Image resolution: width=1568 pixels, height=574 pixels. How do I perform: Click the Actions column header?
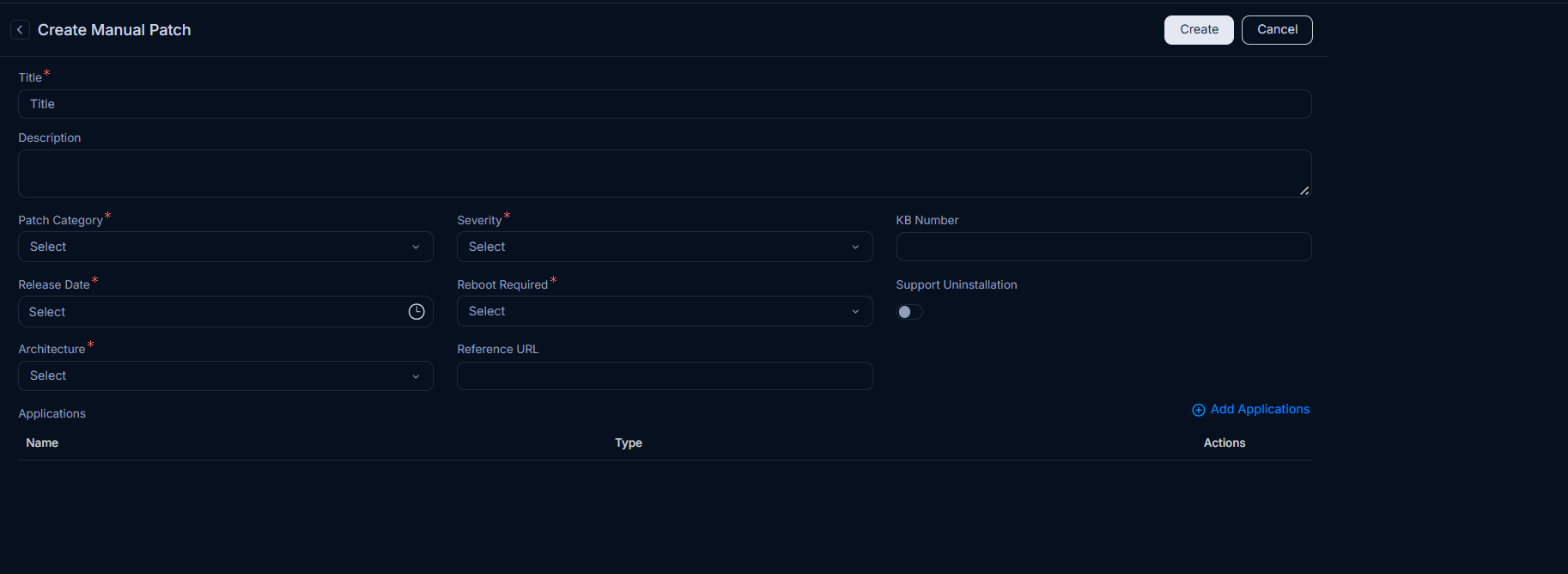click(1225, 443)
